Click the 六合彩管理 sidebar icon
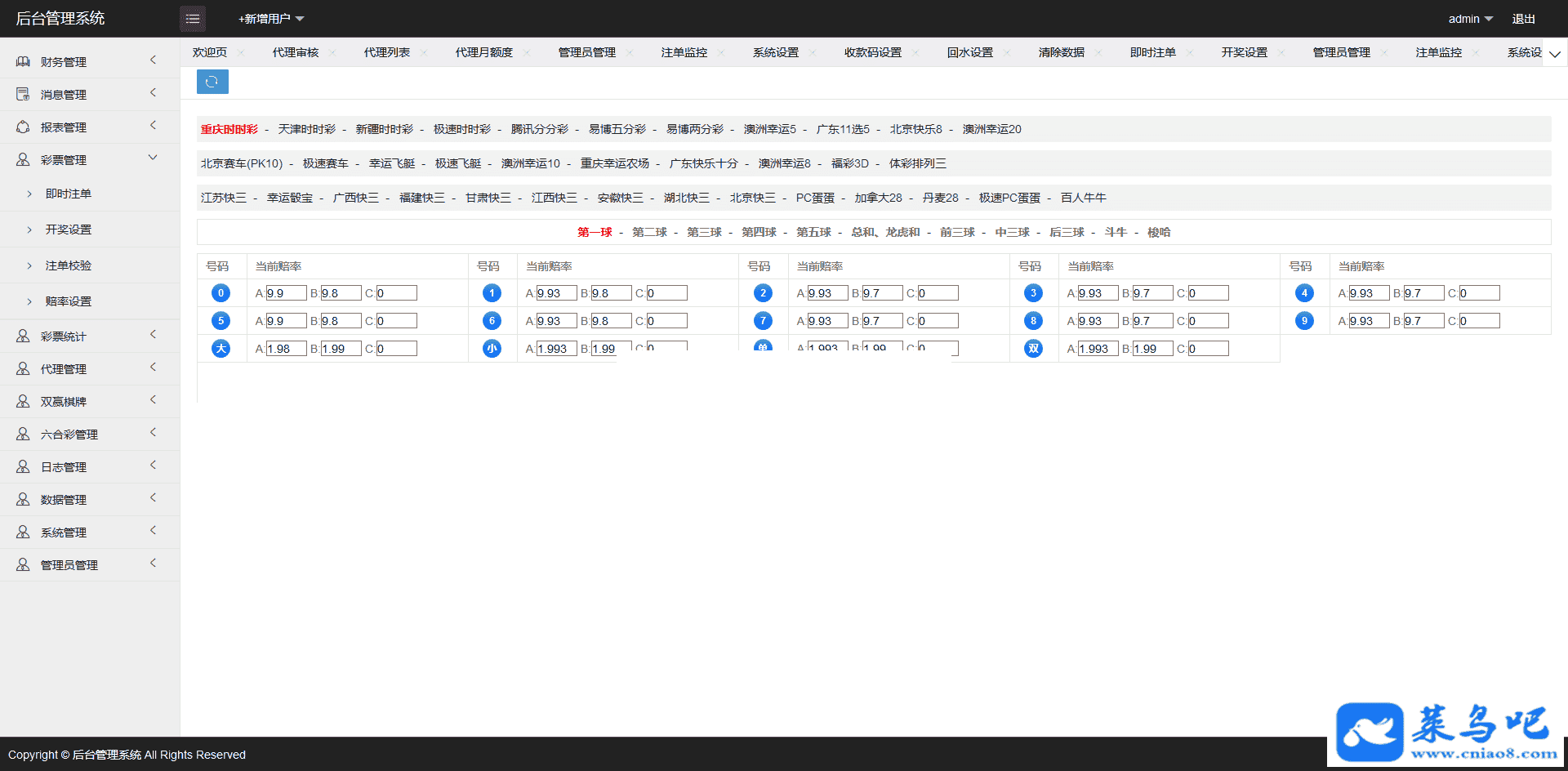 pyautogui.click(x=23, y=434)
